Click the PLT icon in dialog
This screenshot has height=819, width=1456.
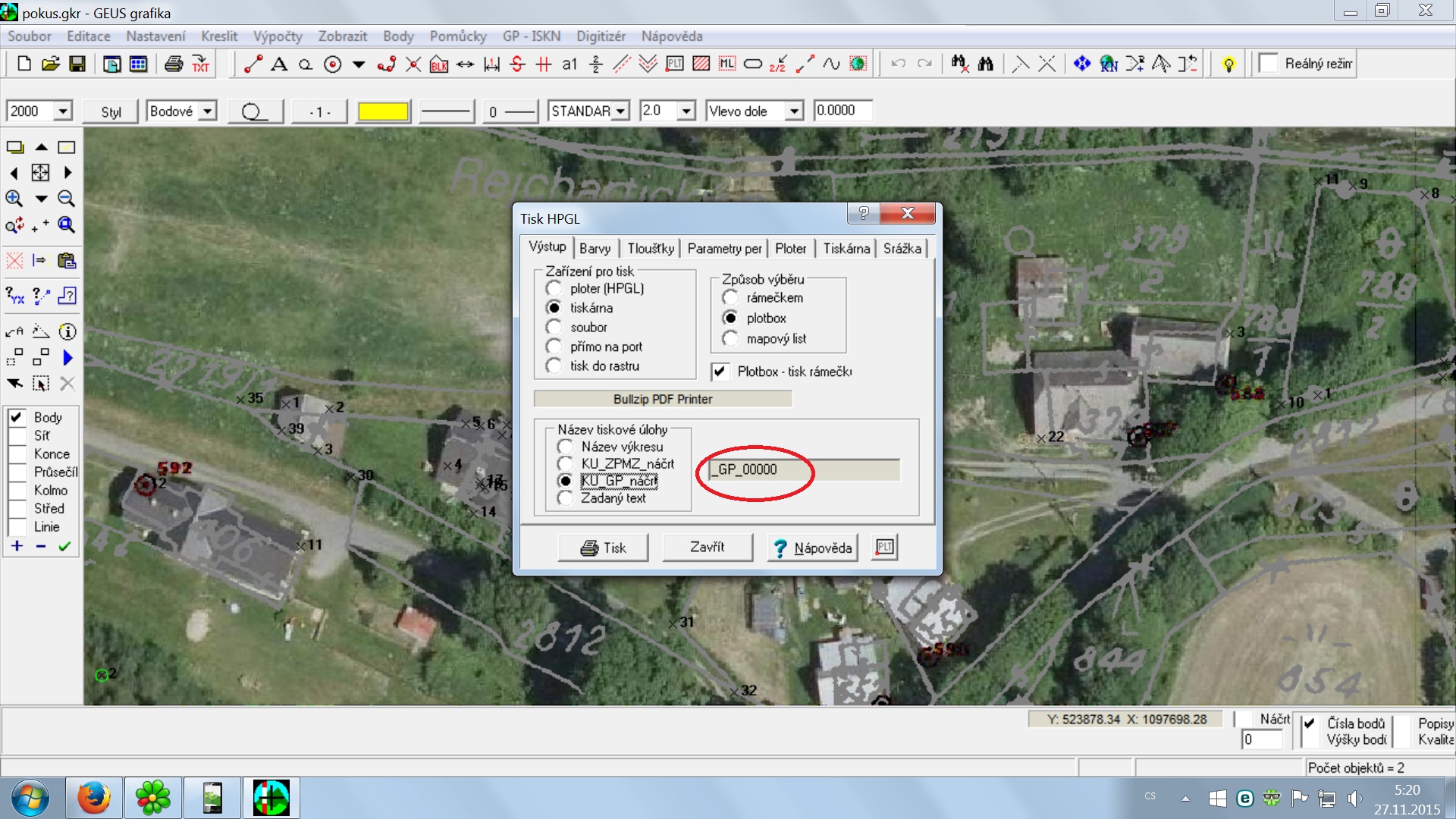coord(885,547)
